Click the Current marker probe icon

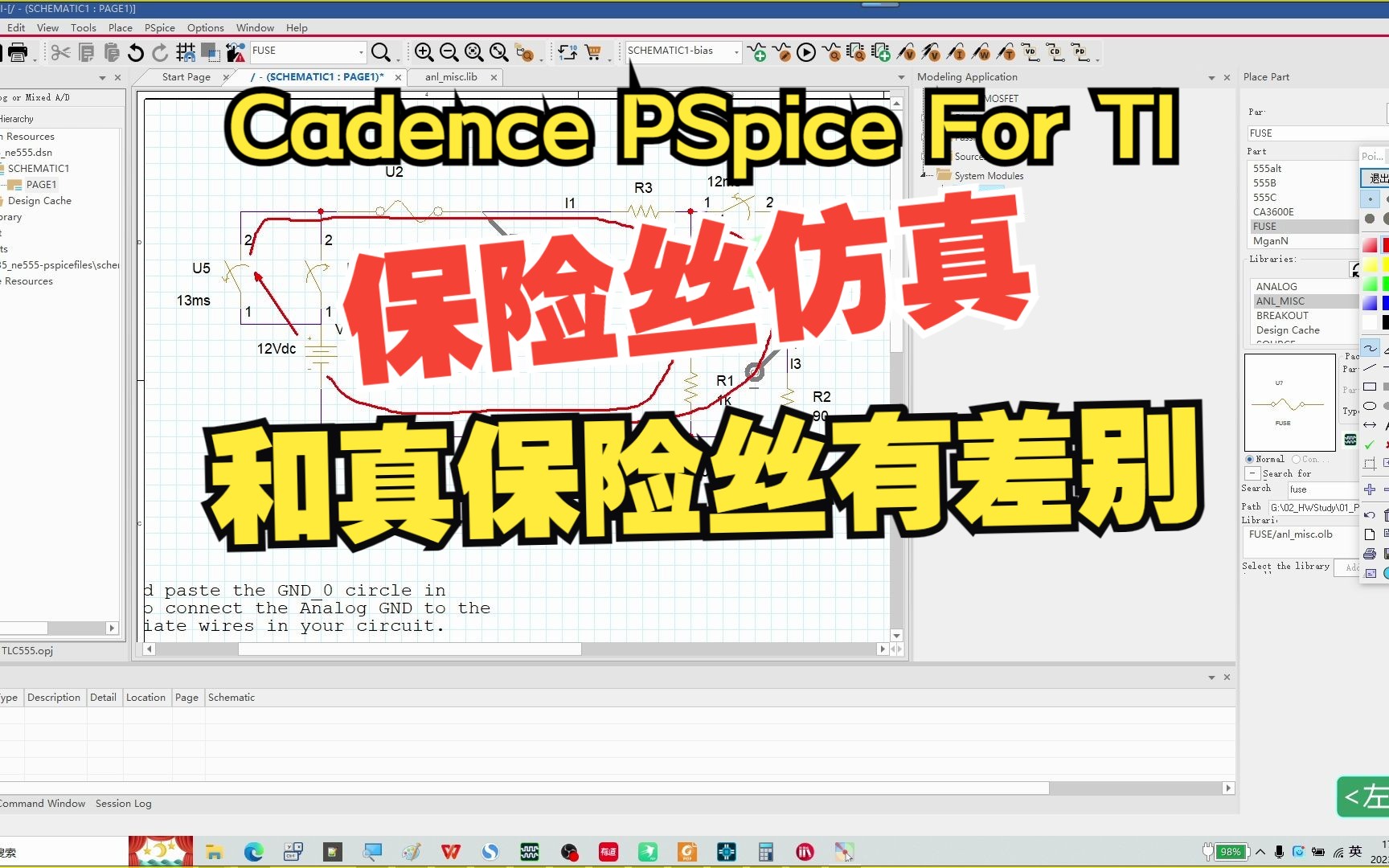pos(956,53)
